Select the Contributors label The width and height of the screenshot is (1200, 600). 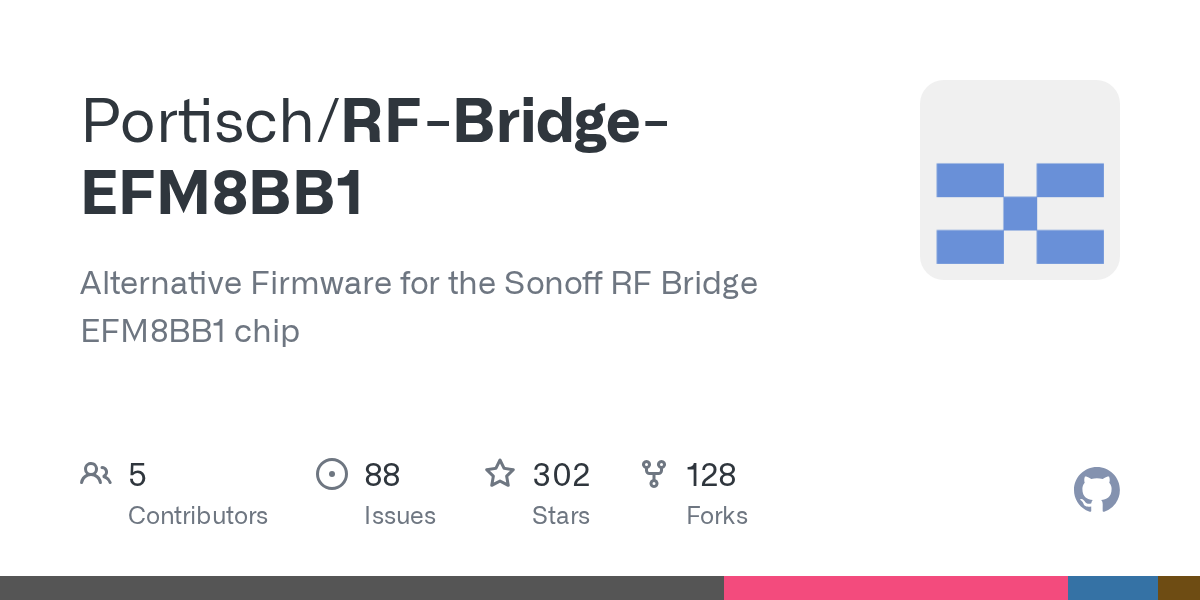click(198, 516)
